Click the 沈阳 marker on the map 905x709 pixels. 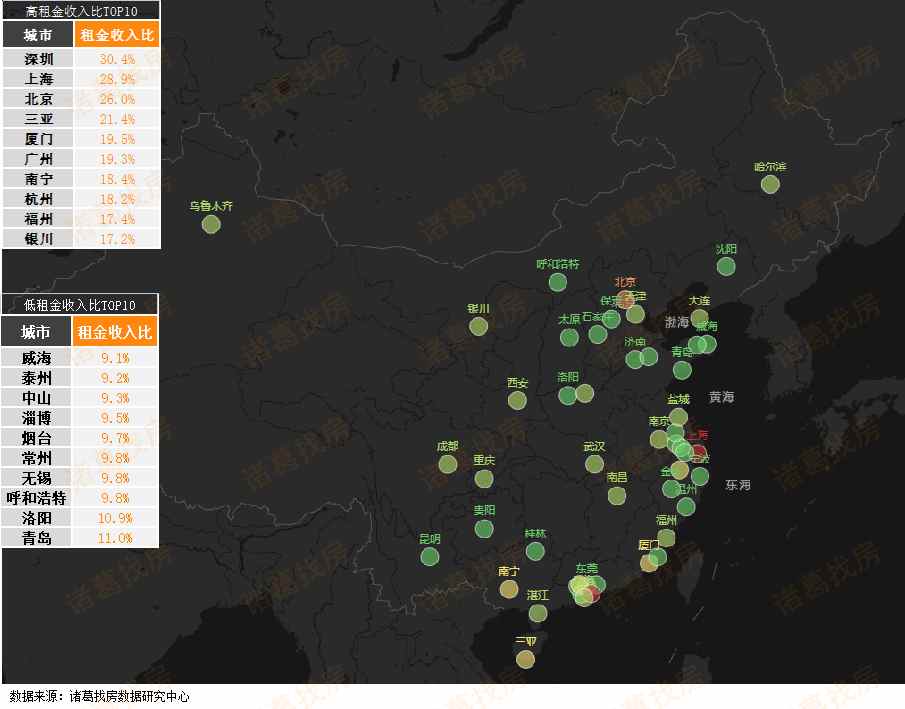tap(726, 266)
